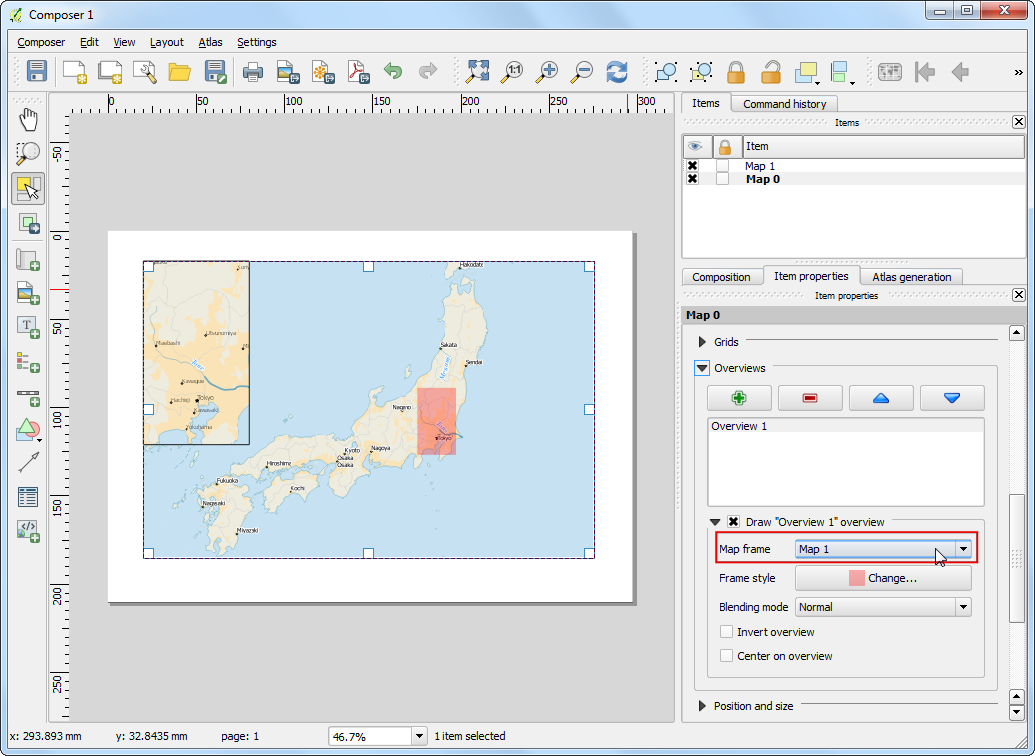Export the composition as SVG
The height and width of the screenshot is (756, 1035).
323,71
